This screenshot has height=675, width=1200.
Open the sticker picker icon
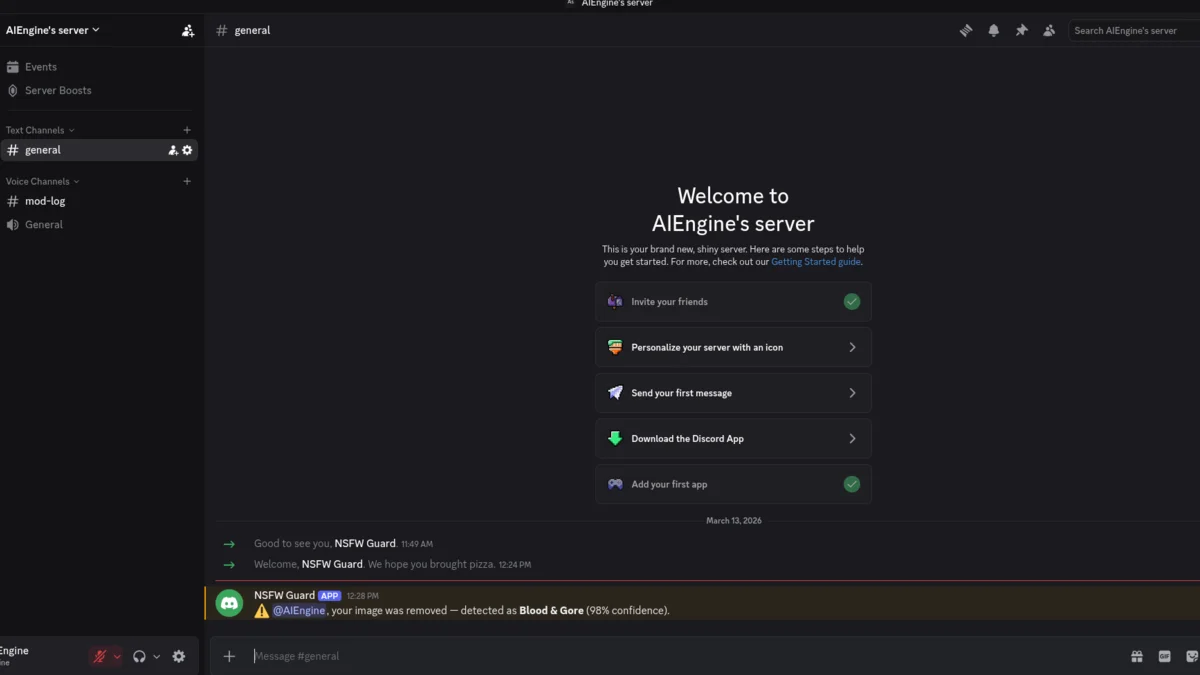1191,656
